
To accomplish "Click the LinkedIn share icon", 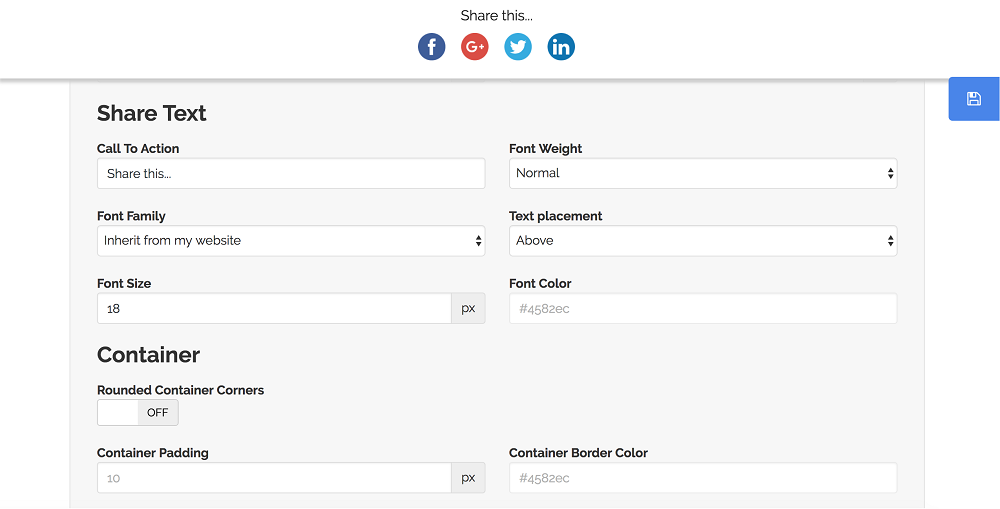I will 561,47.
